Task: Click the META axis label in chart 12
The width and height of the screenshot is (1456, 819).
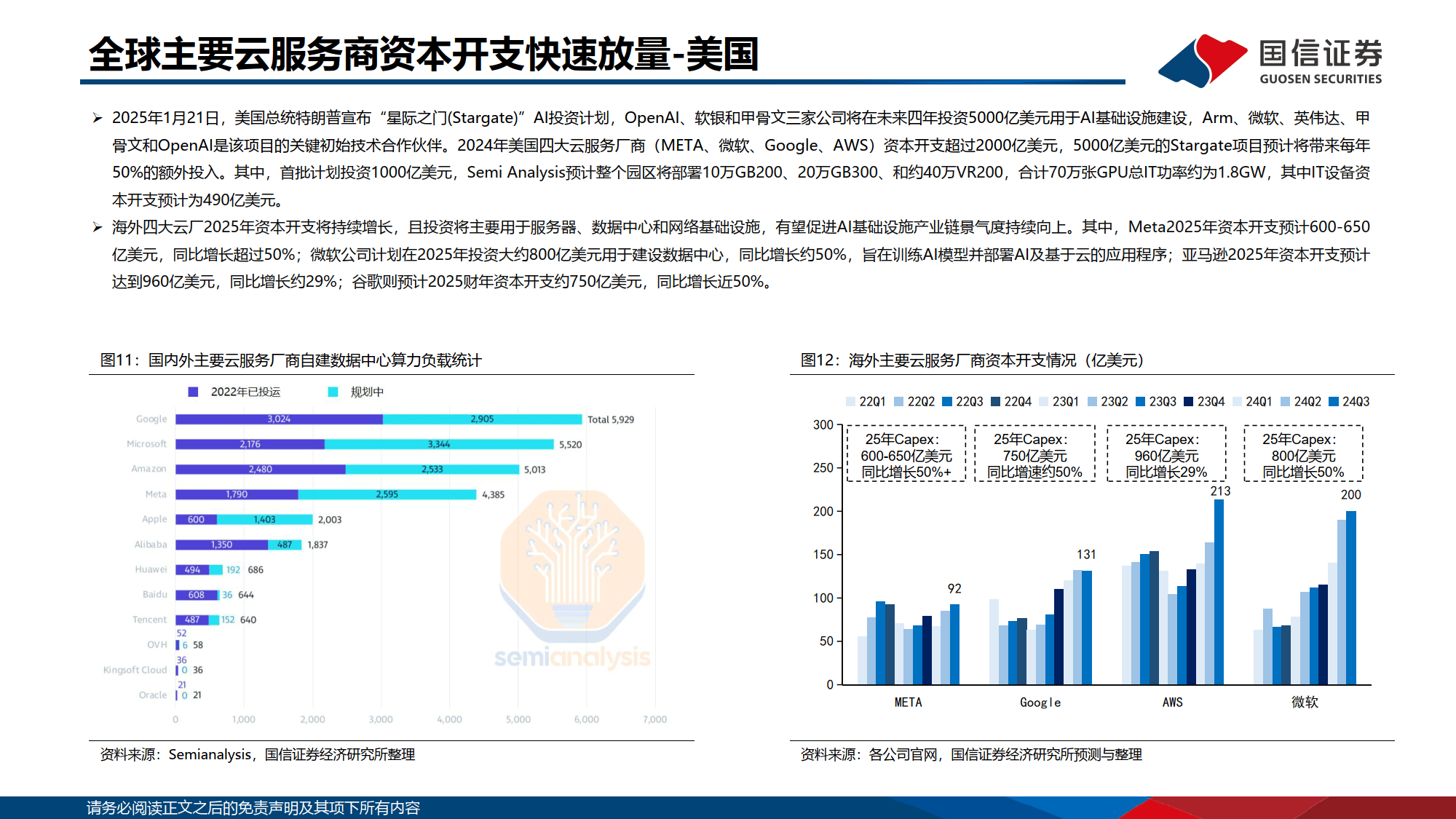Action: point(908,703)
